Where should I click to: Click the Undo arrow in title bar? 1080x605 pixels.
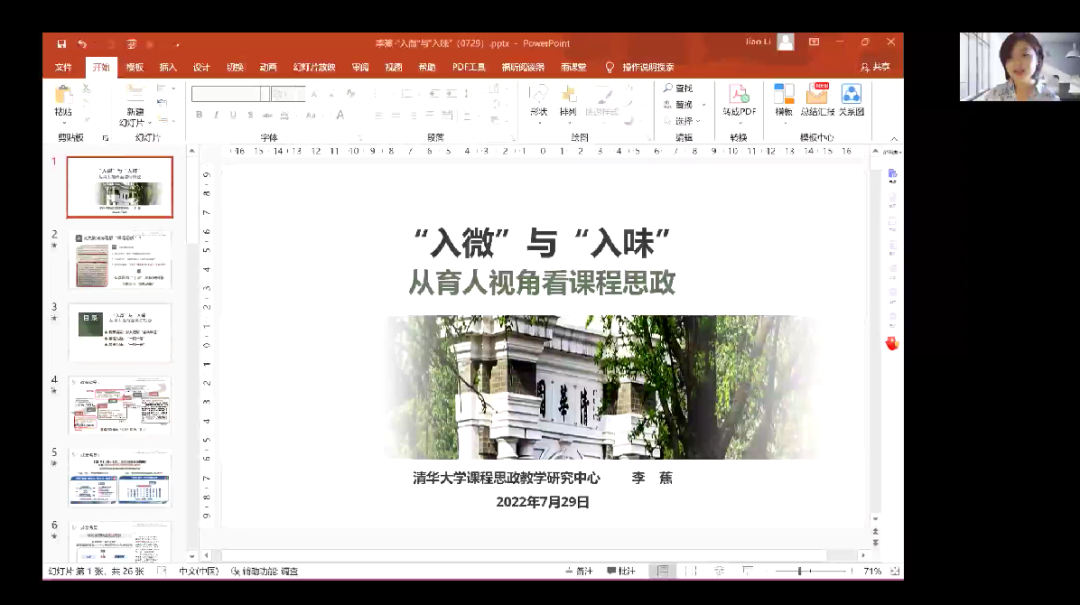[x=83, y=44]
